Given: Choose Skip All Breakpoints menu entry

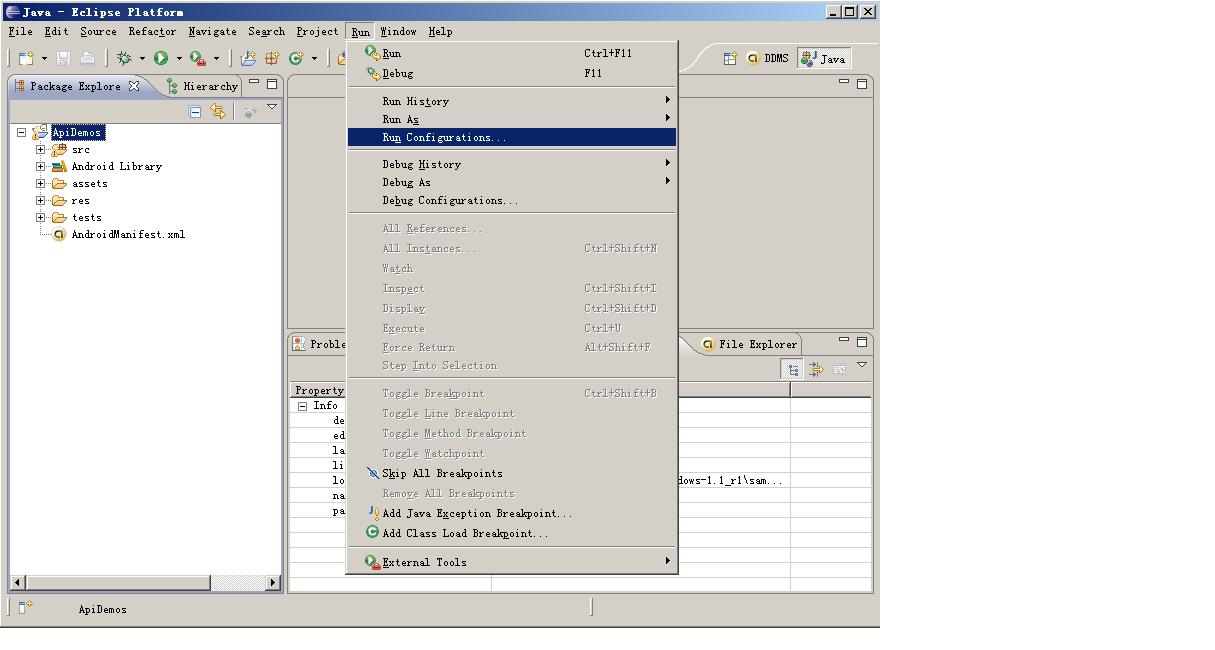Looking at the screenshot, I should point(512,473).
